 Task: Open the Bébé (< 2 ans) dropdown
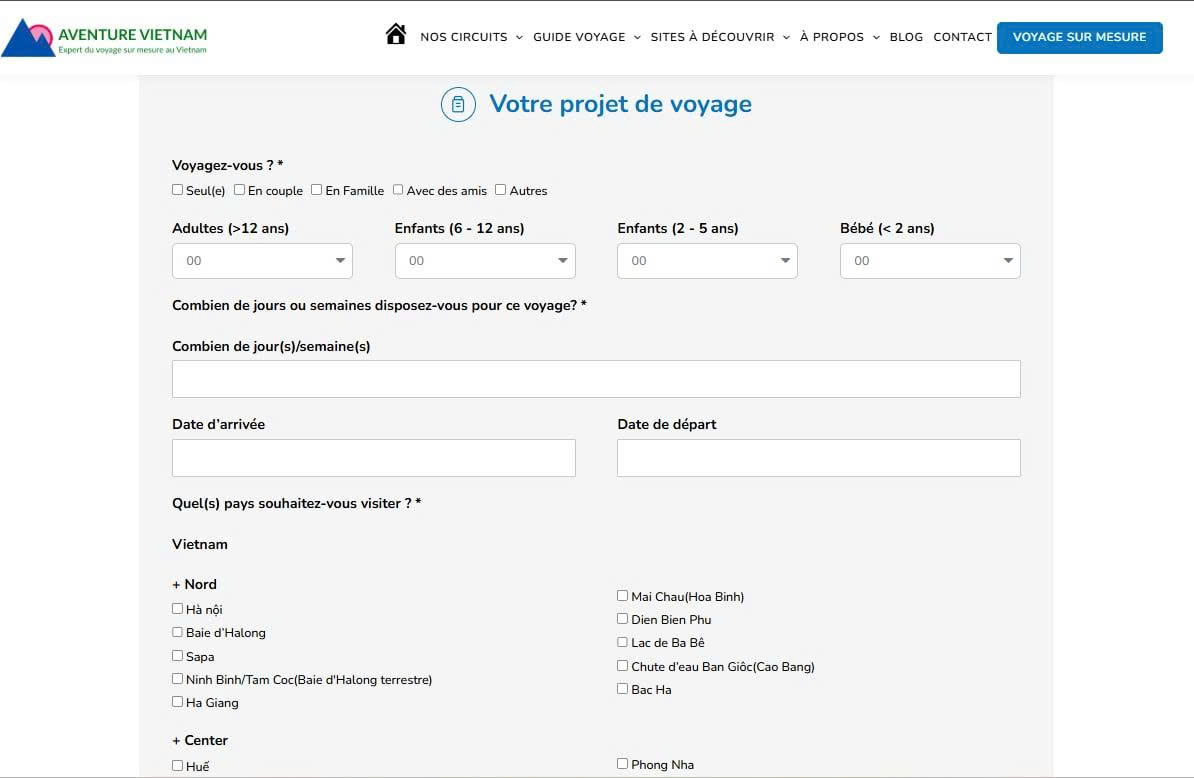click(930, 261)
